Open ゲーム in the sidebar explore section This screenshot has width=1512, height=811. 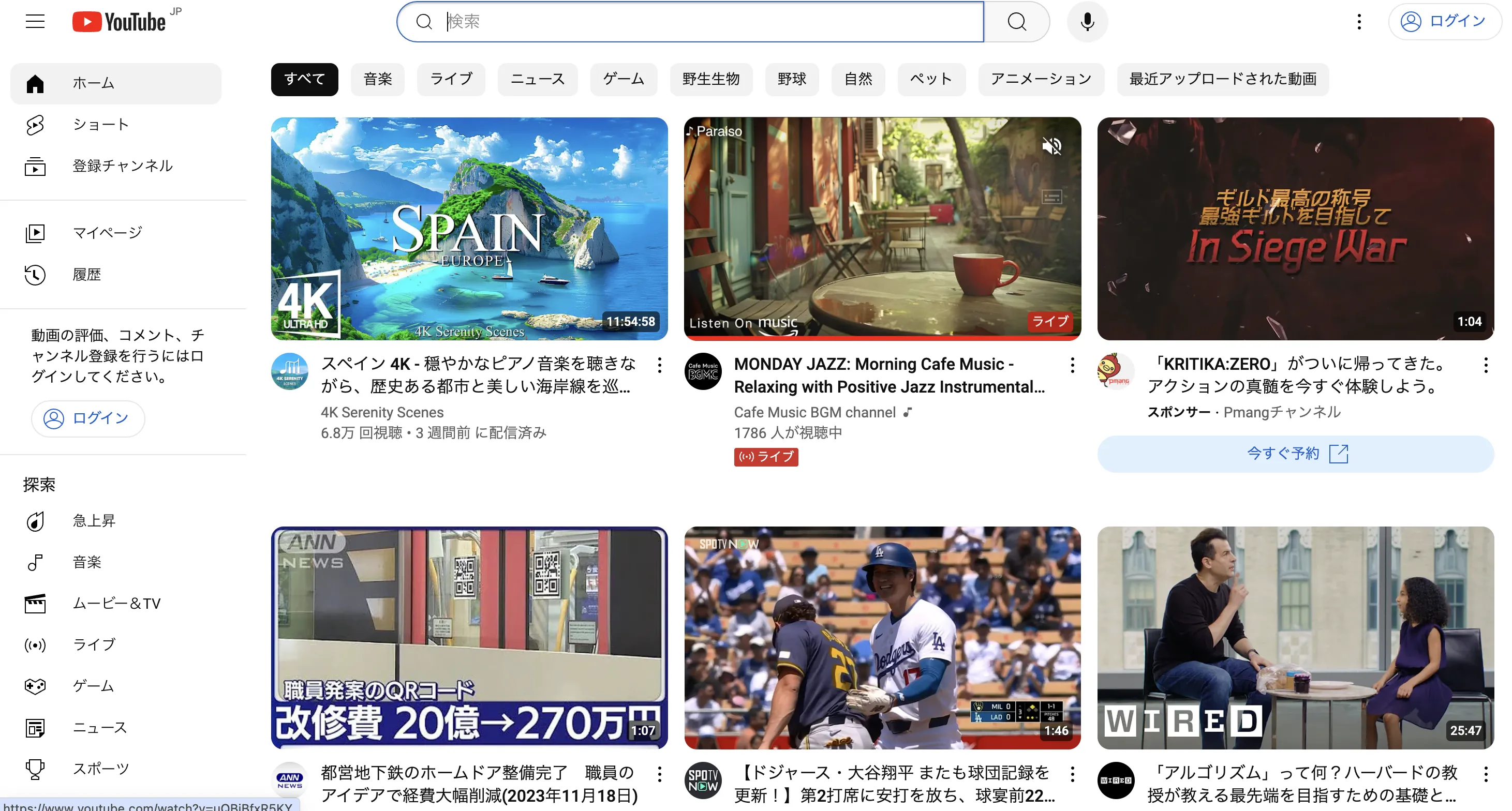(115, 686)
